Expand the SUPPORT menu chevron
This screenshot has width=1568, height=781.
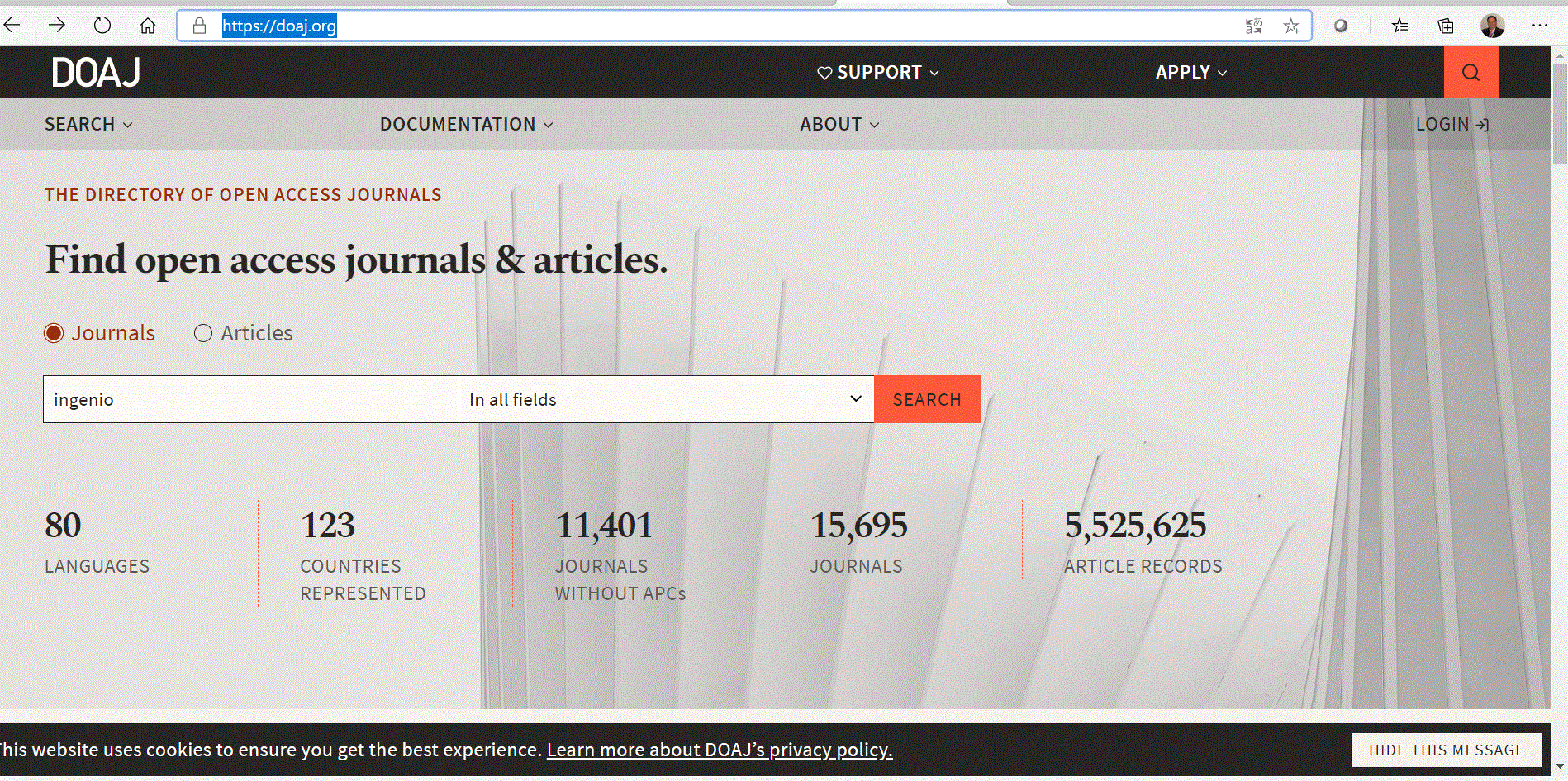pyautogui.click(x=934, y=73)
